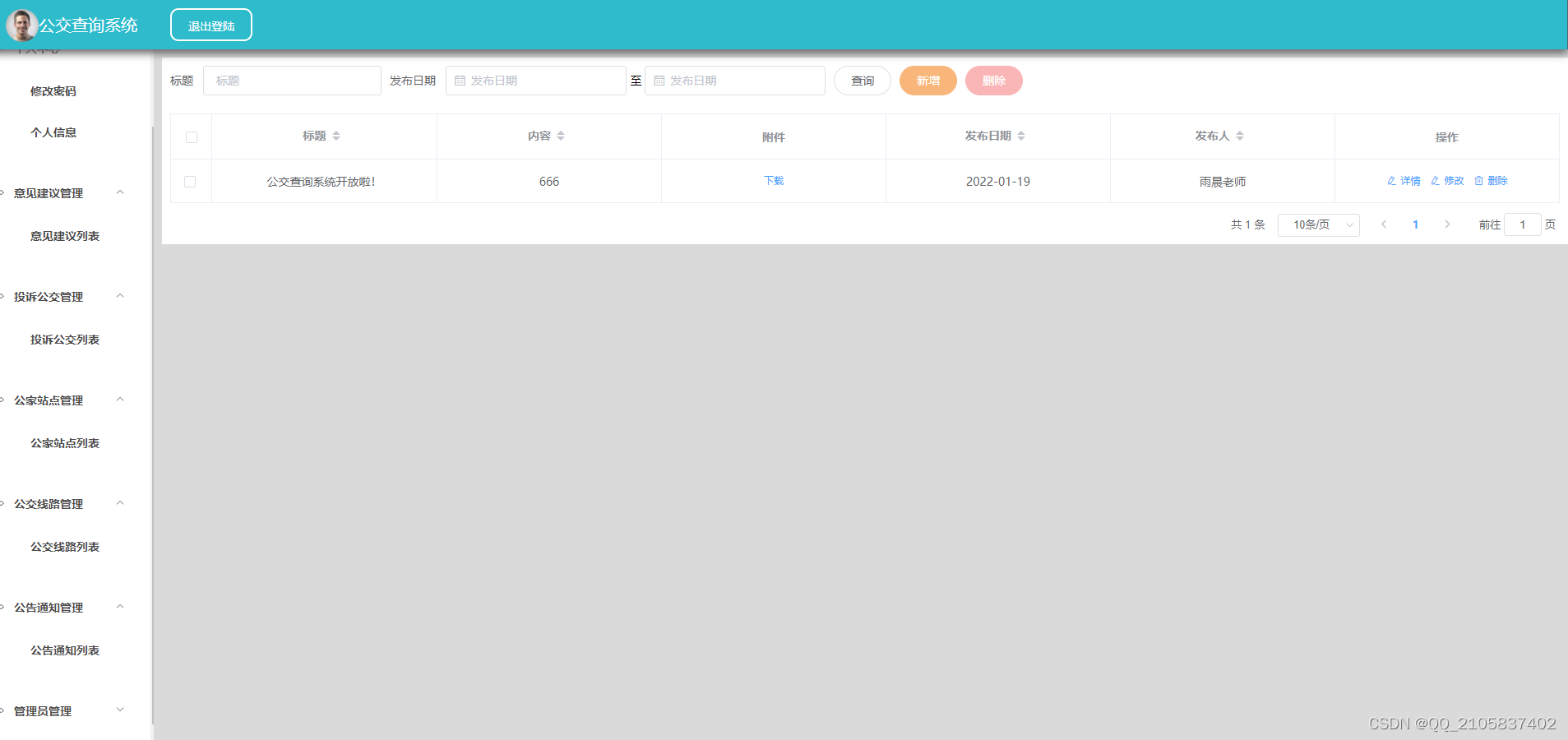Image resolution: width=1568 pixels, height=740 pixels.
Task: Open 公交线路列表 in the sidebar
Action: (65, 547)
